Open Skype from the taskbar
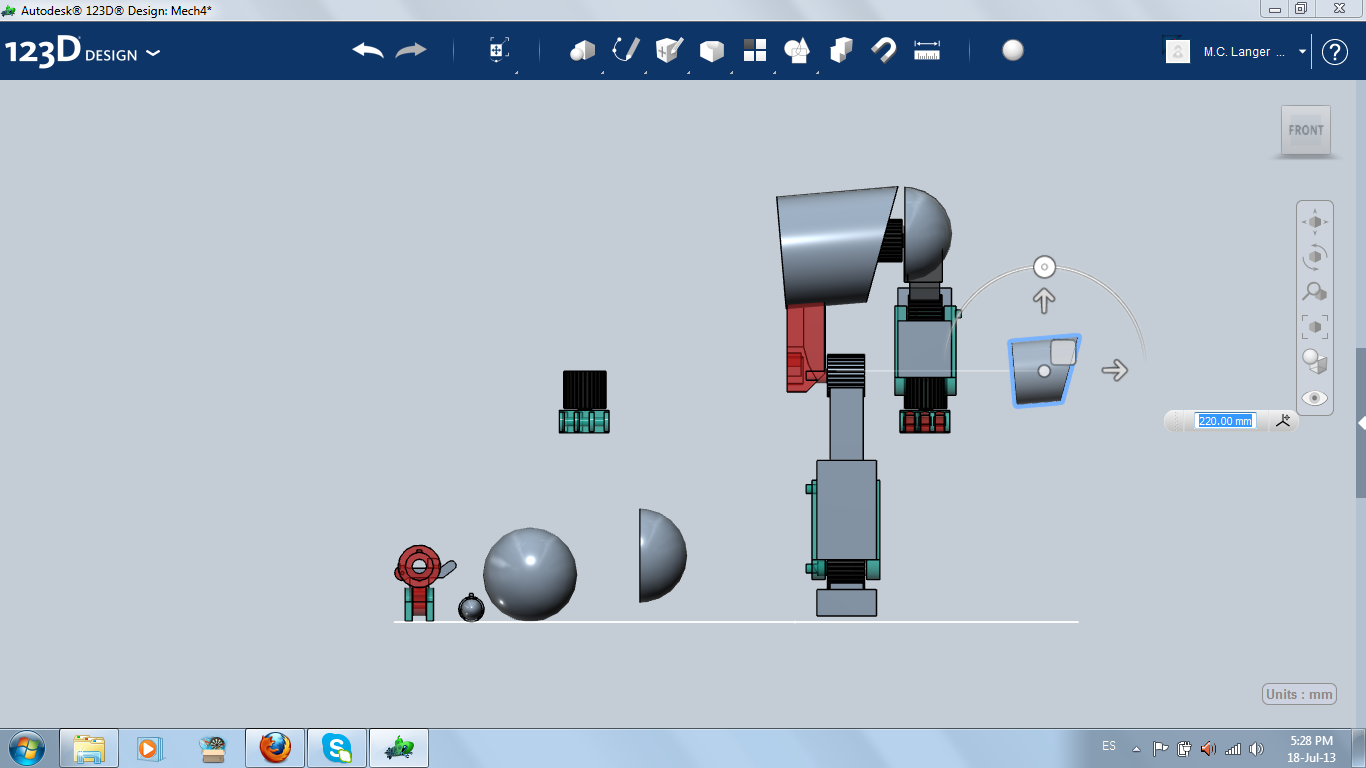The height and width of the screenshot is (768, 1366). [337, 748]
